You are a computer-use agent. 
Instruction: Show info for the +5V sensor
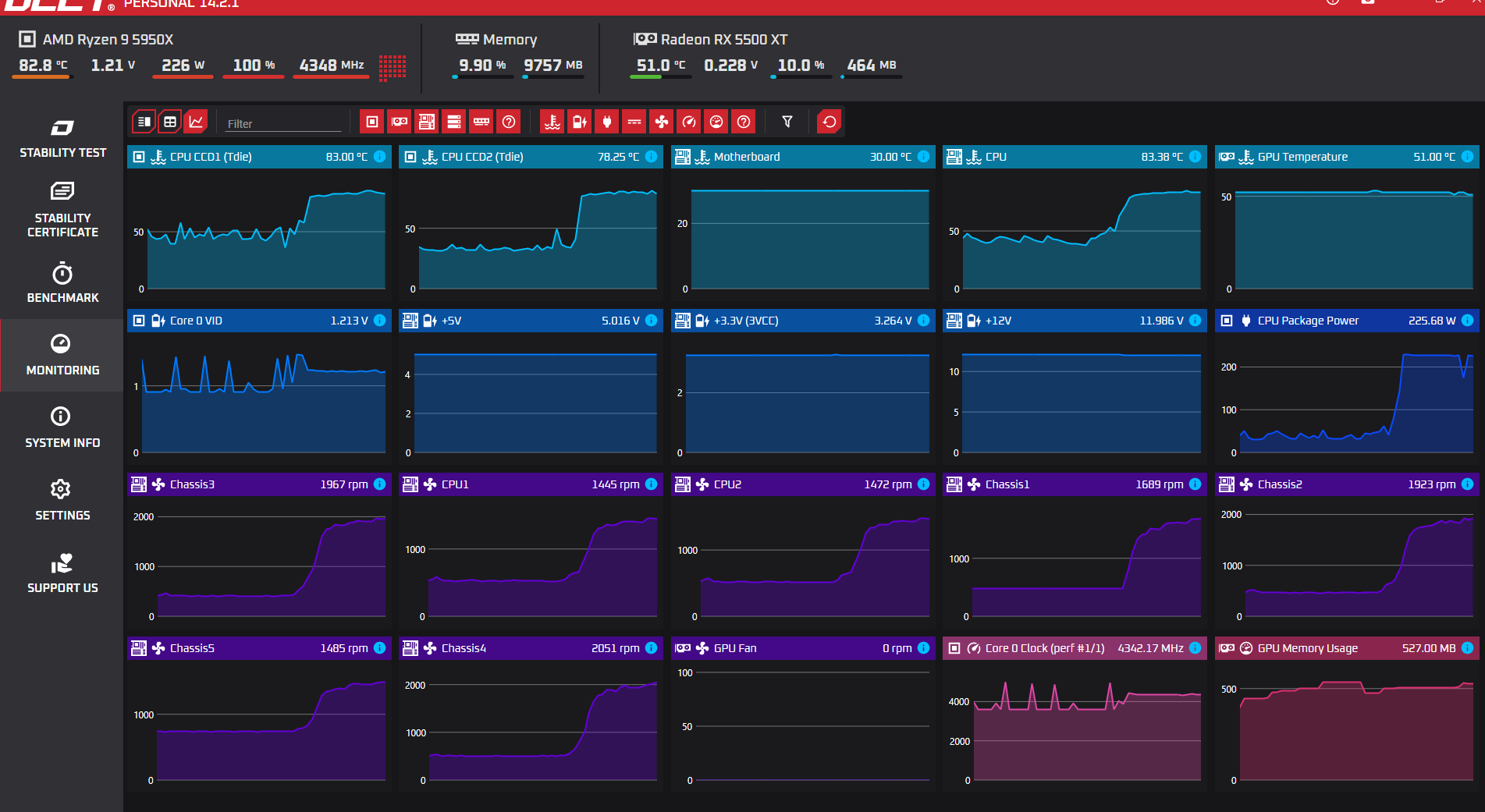click(651, 321)
